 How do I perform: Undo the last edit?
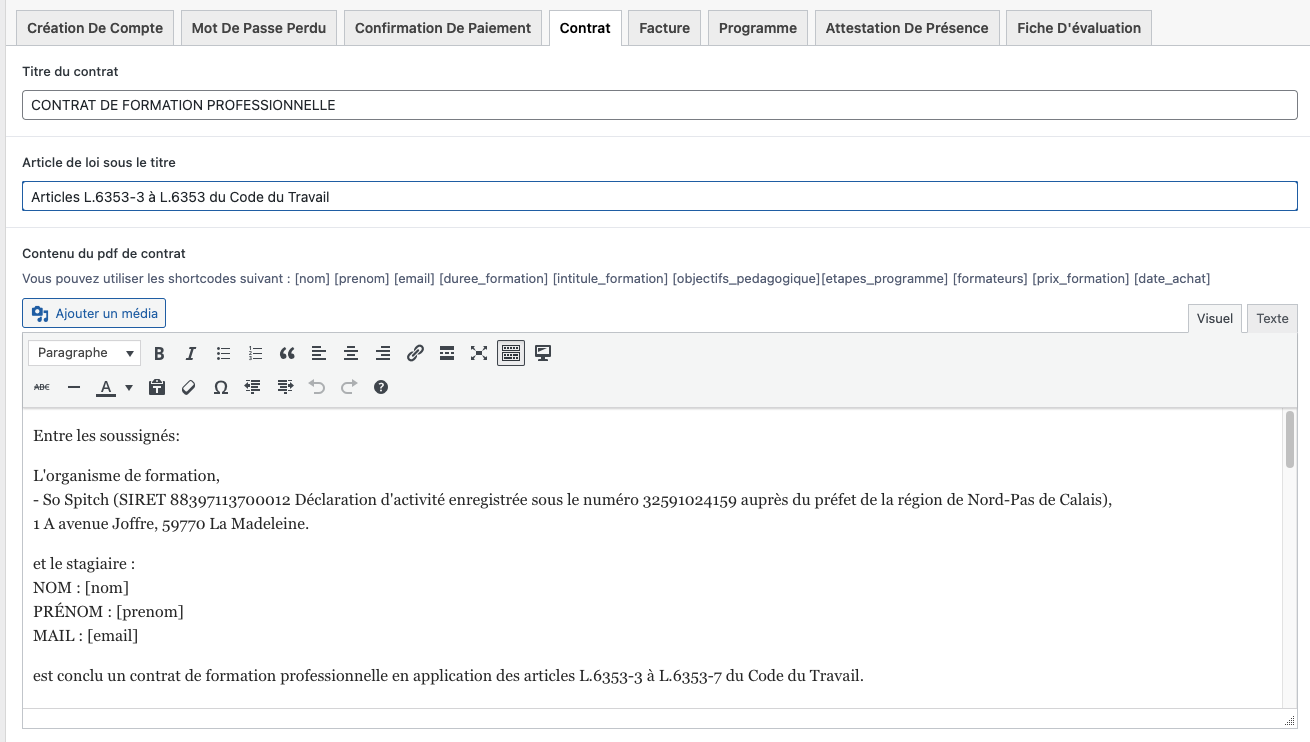point(317,387)
